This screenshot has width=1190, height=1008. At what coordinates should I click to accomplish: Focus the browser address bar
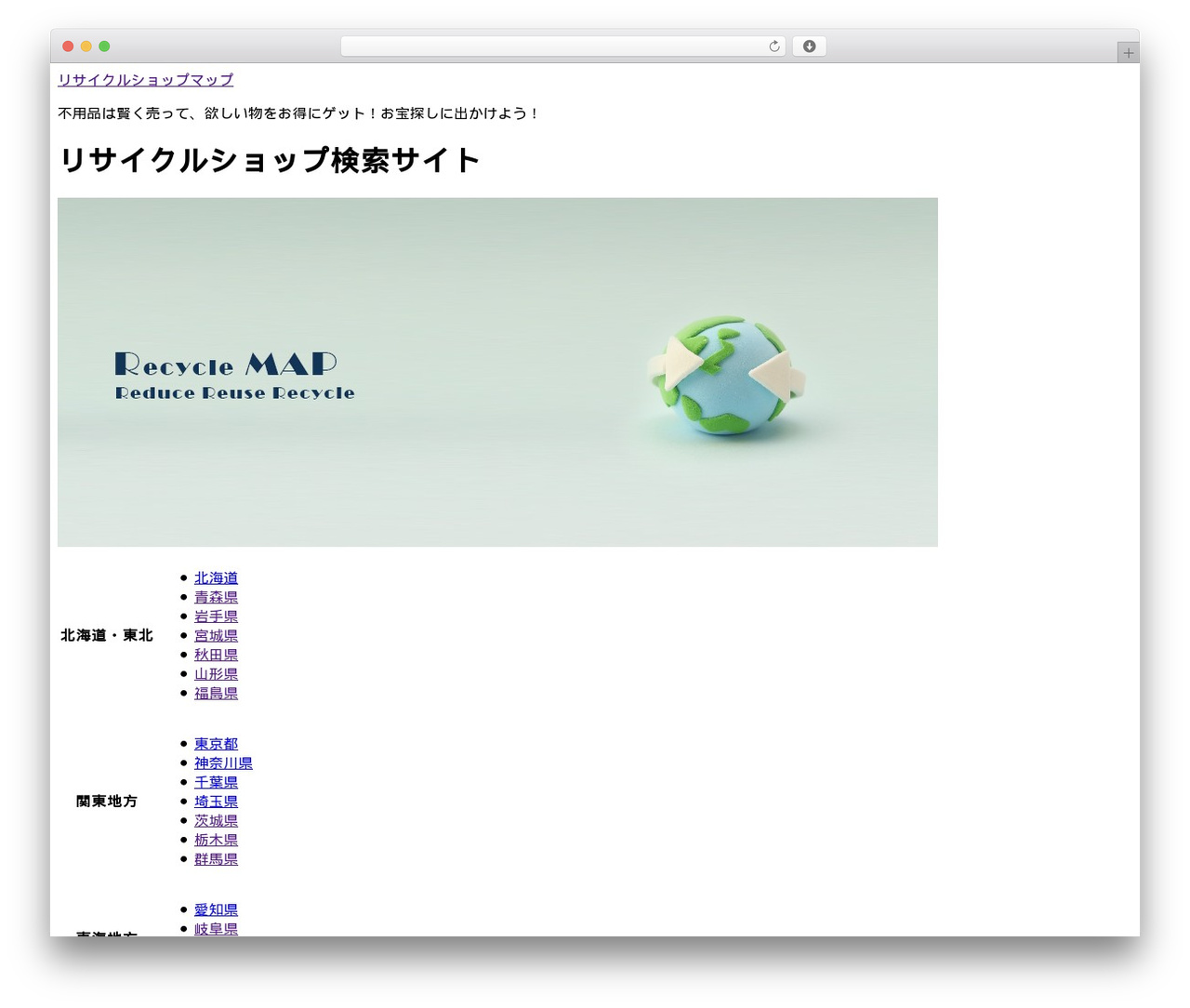pyautogui.click(x=562, y=46)
